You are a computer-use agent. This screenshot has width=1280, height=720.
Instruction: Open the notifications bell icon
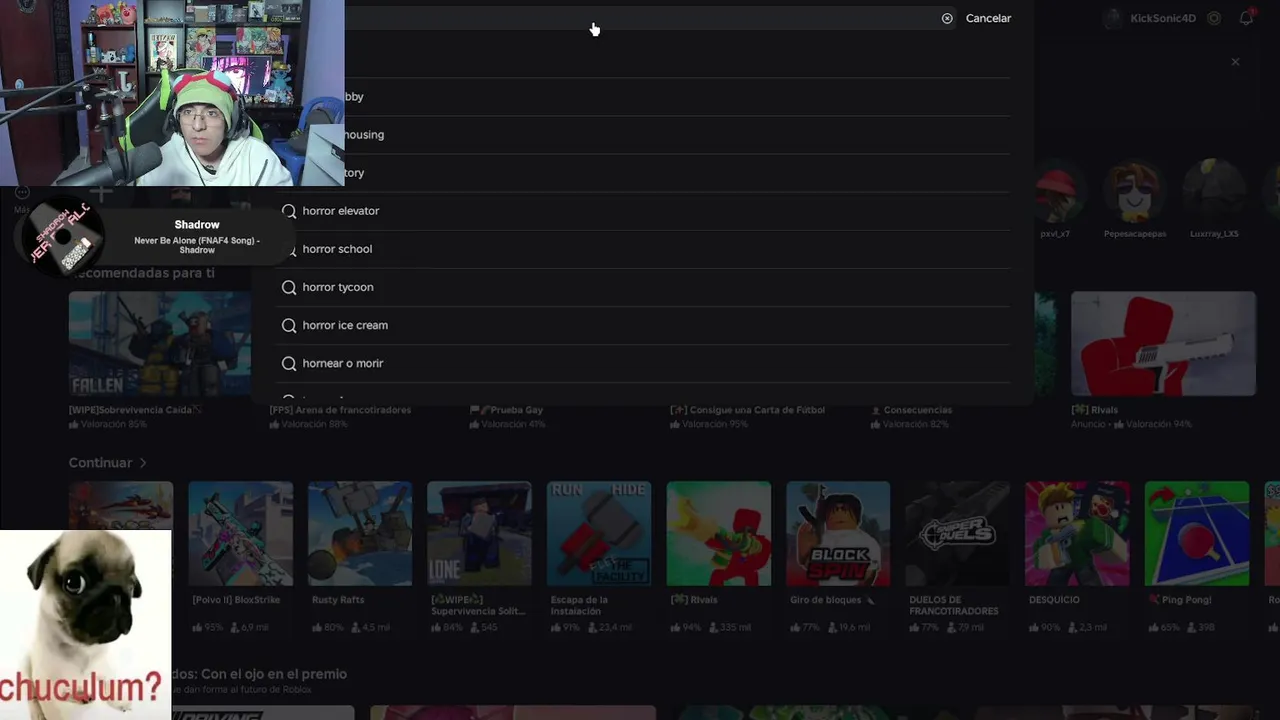click(1246, 18)
